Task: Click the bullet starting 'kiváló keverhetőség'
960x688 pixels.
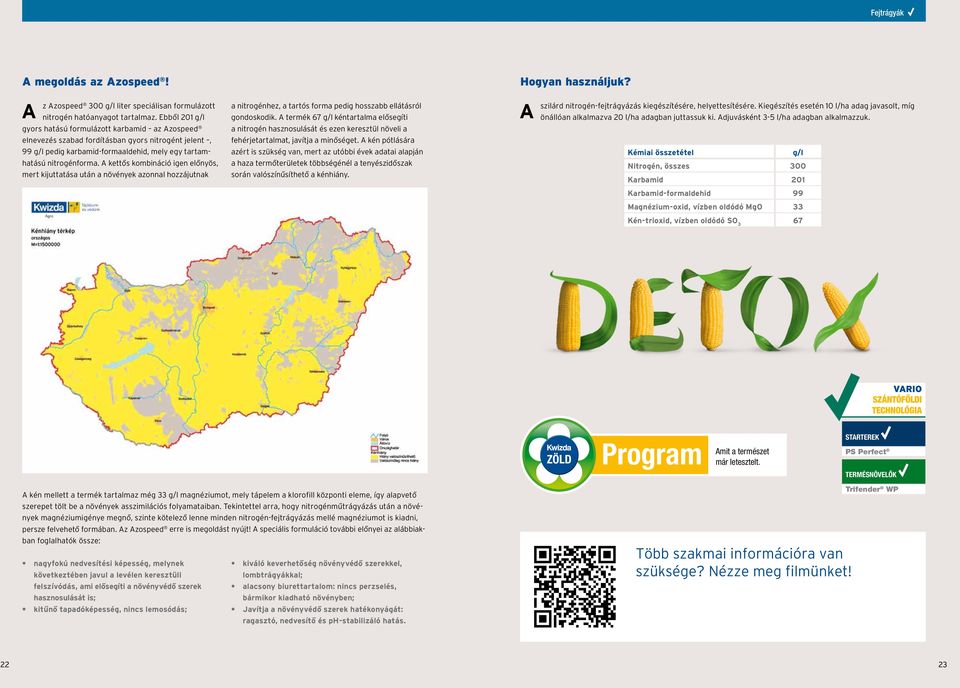Action: pos(322,569)
